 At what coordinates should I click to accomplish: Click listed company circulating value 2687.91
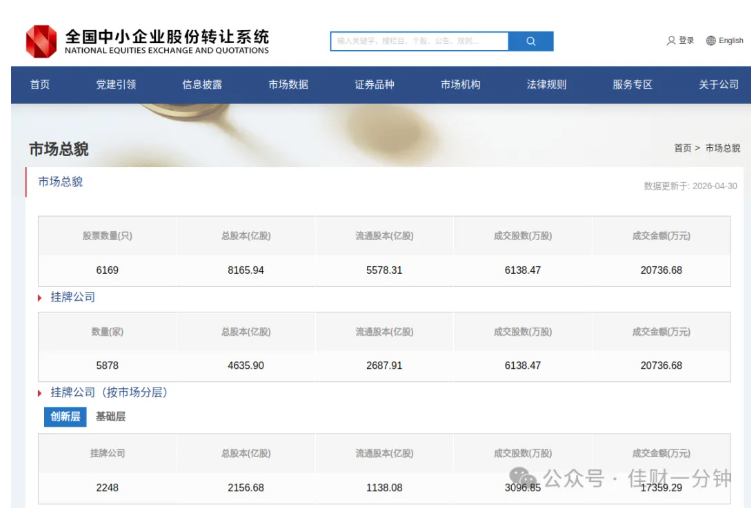click(x=384, y=366)
